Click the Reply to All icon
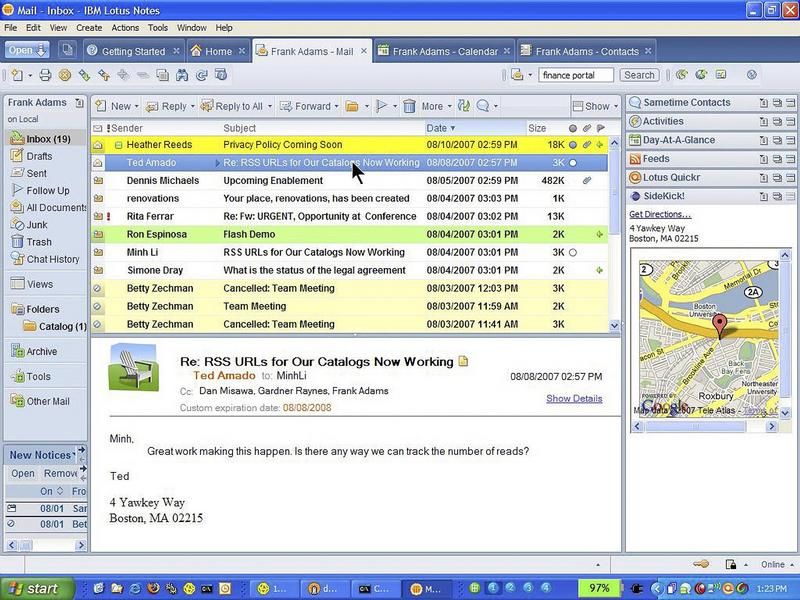The height and width of the screenshot is (600, 800). click(206, 105)
